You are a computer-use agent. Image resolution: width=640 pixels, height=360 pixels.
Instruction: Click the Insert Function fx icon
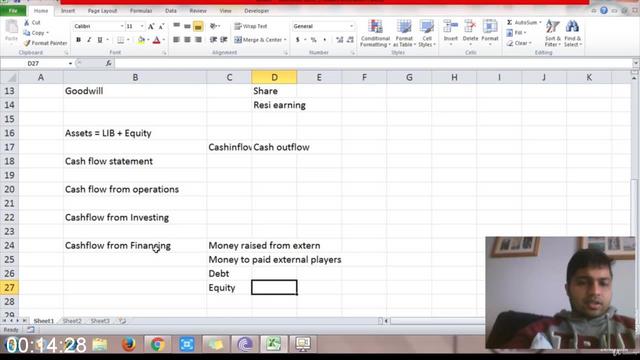[109, 63]
